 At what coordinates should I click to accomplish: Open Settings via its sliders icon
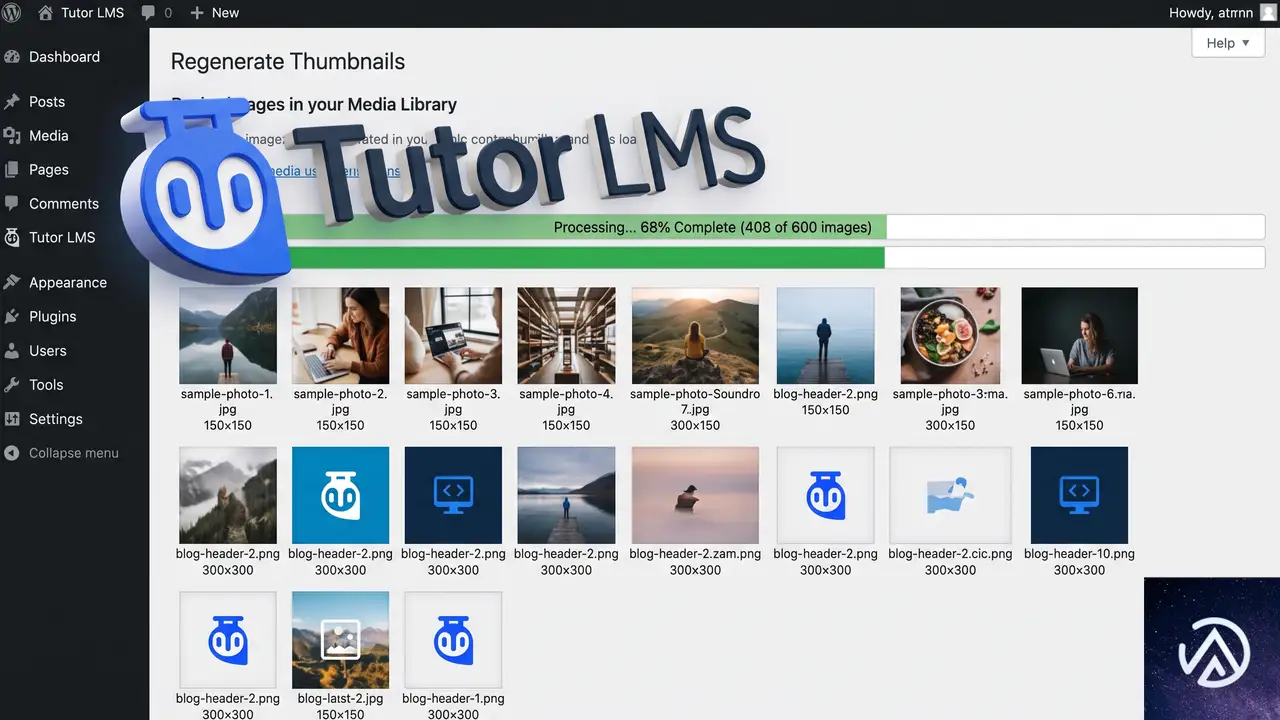(12, 419)
